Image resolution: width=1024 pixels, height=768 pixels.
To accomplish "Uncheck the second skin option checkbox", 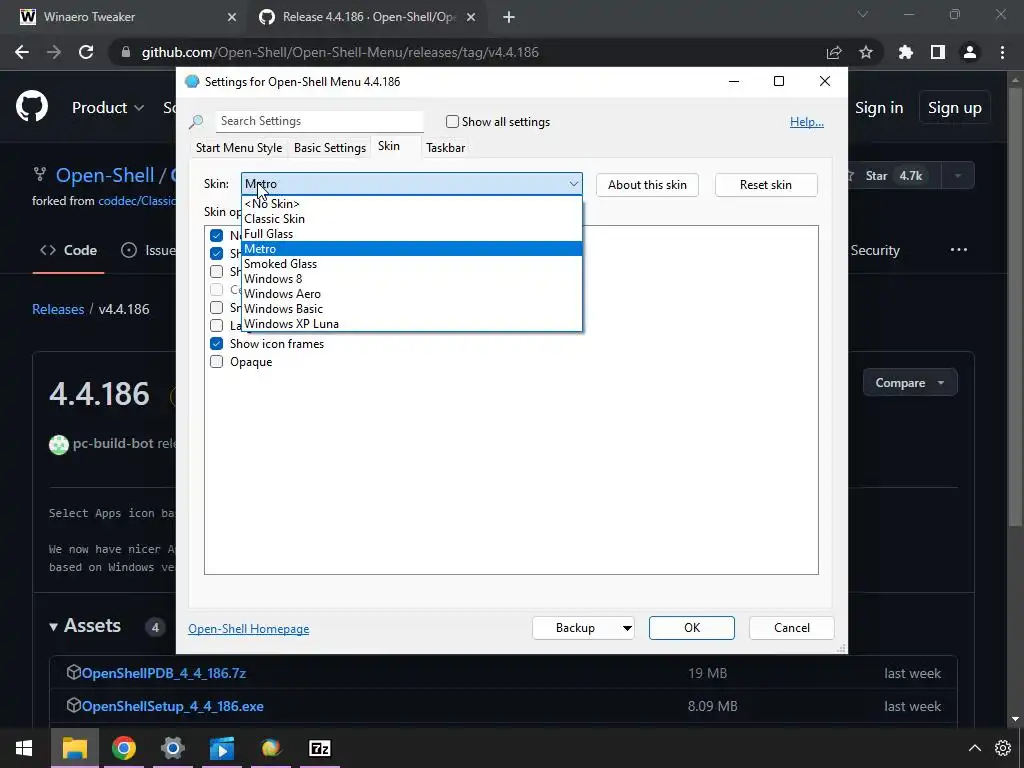I will (216, 253).
